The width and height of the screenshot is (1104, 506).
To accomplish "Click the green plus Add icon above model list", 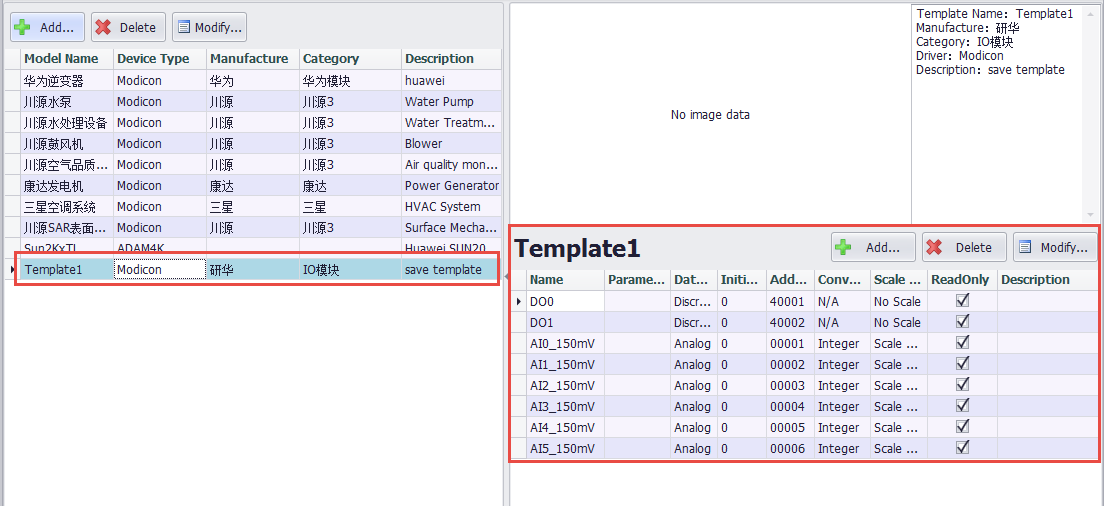I will click(22, 27).
